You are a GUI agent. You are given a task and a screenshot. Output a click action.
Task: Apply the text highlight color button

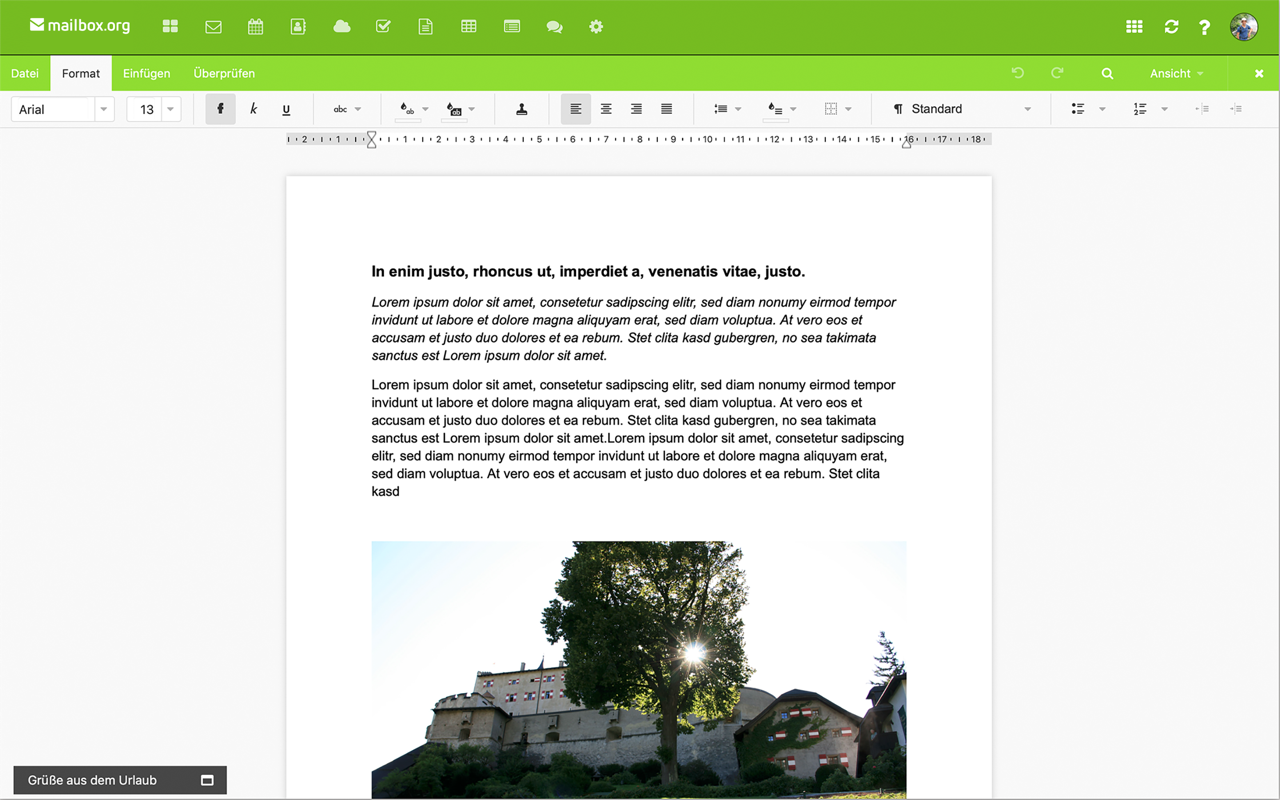[x=454, y=109]
